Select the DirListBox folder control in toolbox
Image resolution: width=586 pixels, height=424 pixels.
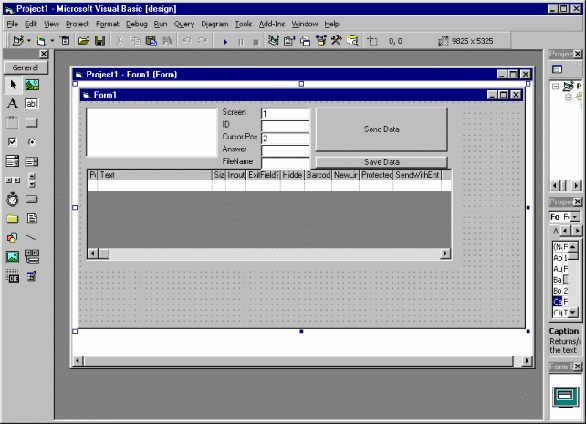click(x=12, y=219)
